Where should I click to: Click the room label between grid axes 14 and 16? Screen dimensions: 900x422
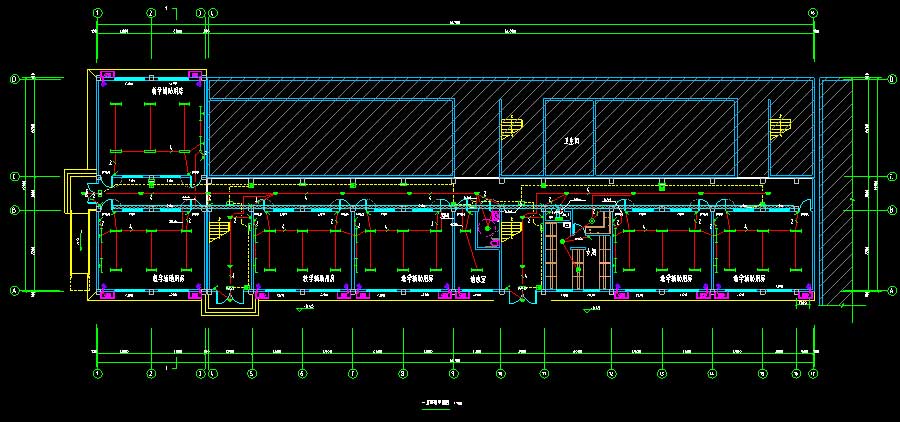click(749, 278)
